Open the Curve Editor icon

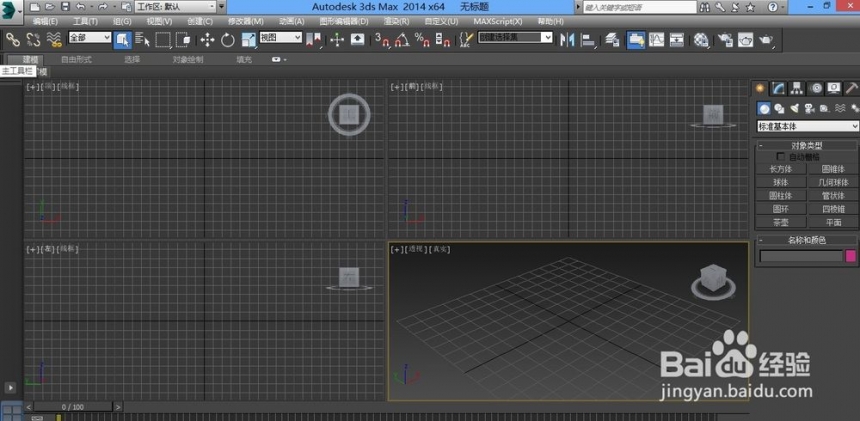pos(657,40)
